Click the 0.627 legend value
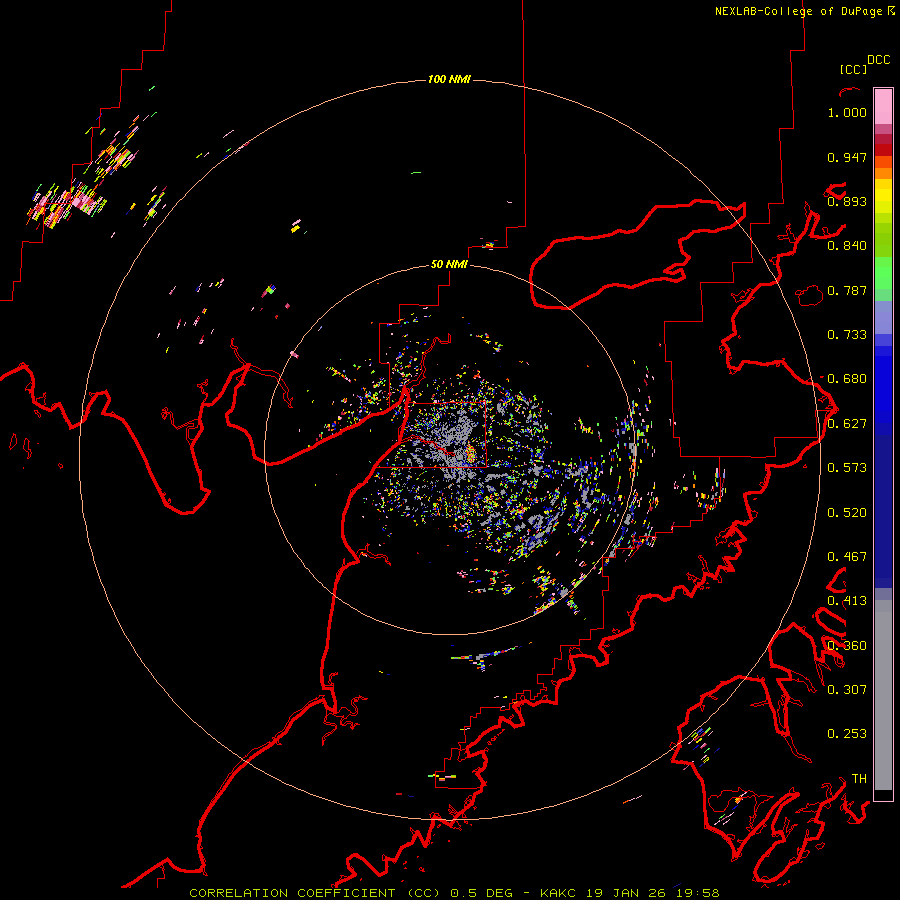 pos(847,424)
